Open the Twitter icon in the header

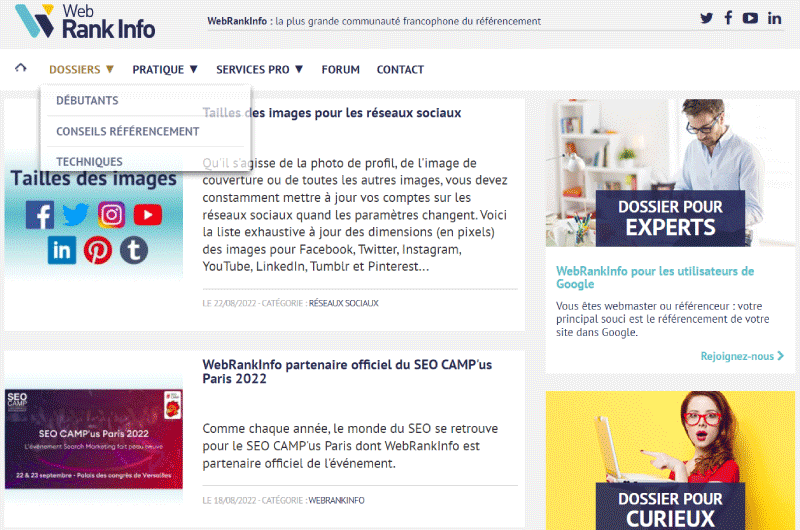(706, 19)
